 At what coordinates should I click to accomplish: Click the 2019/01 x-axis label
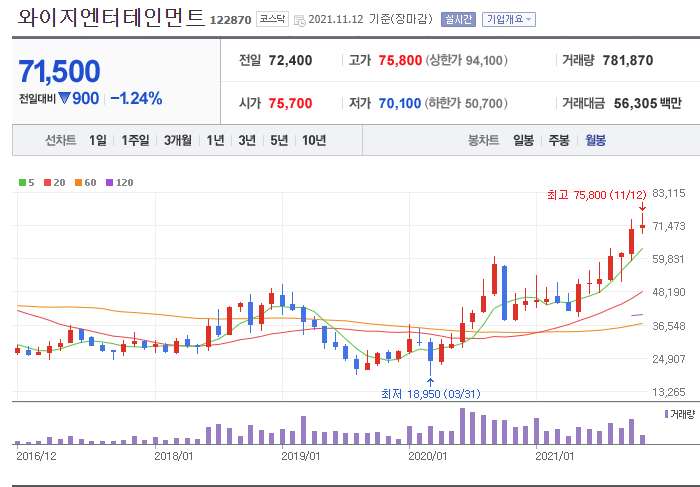300,456
